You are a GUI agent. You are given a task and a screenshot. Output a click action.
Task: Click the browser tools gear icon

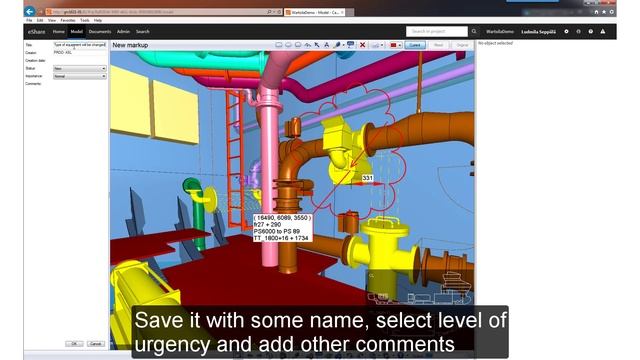(x=611, y=12)
